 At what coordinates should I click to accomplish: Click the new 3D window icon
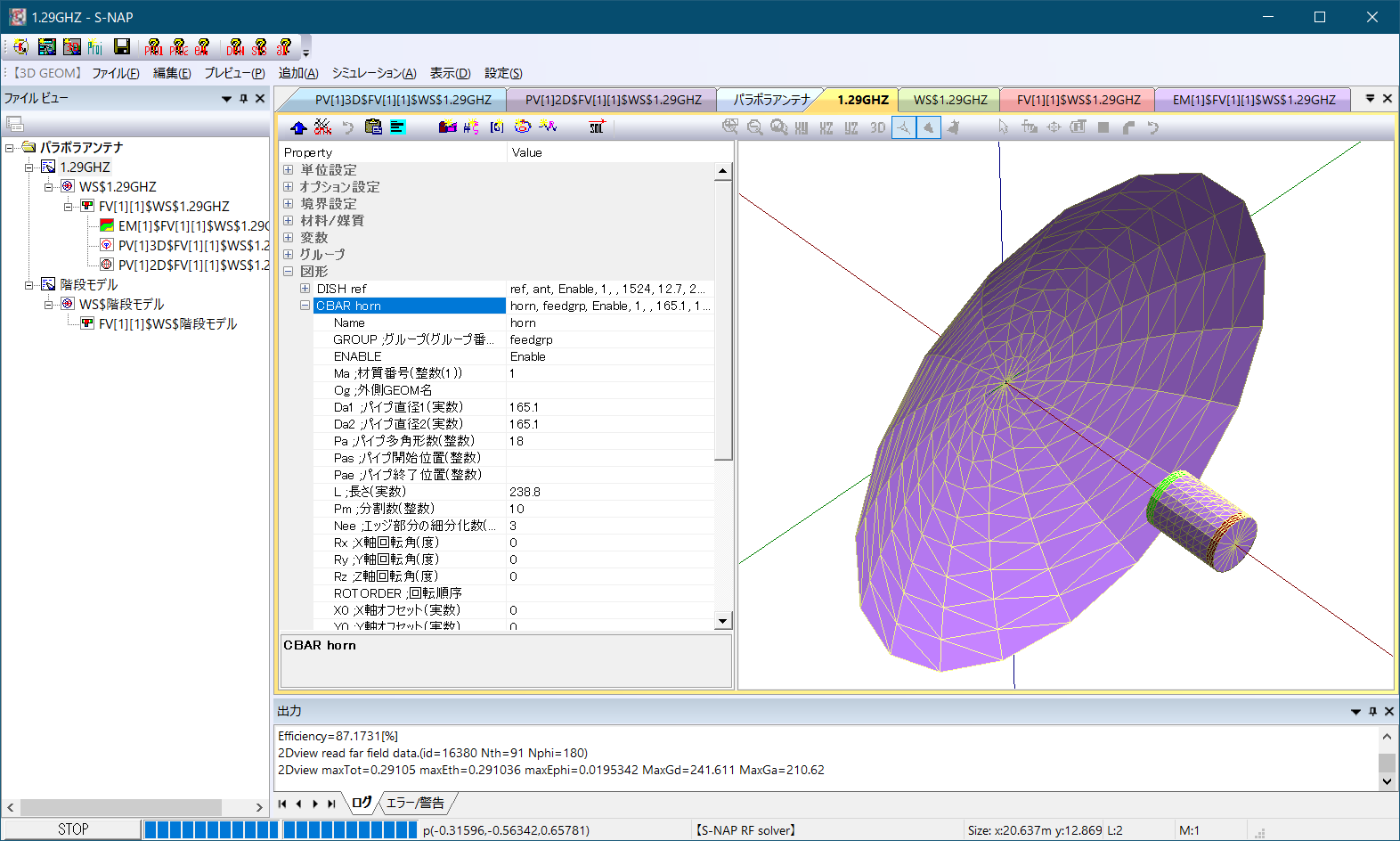tap(72, 47)
